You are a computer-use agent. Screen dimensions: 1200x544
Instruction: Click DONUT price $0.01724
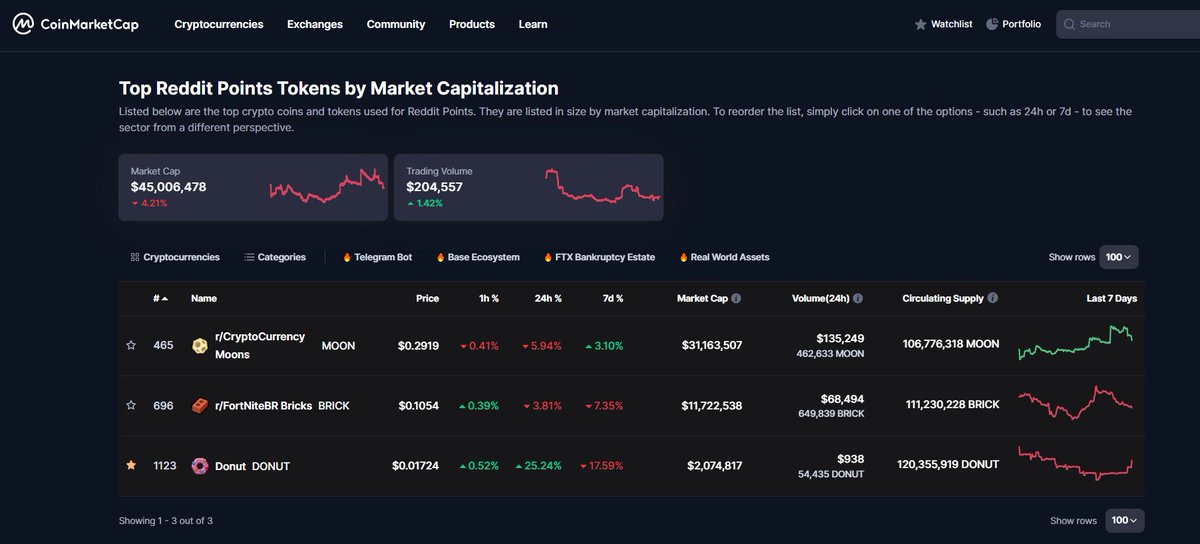(x=415, y=466)
